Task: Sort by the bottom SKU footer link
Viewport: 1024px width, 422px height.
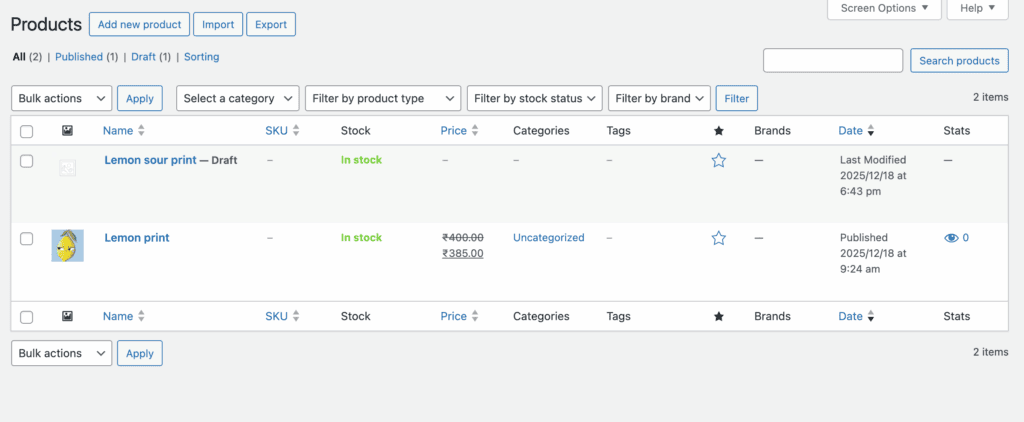Action: (276, 316)
